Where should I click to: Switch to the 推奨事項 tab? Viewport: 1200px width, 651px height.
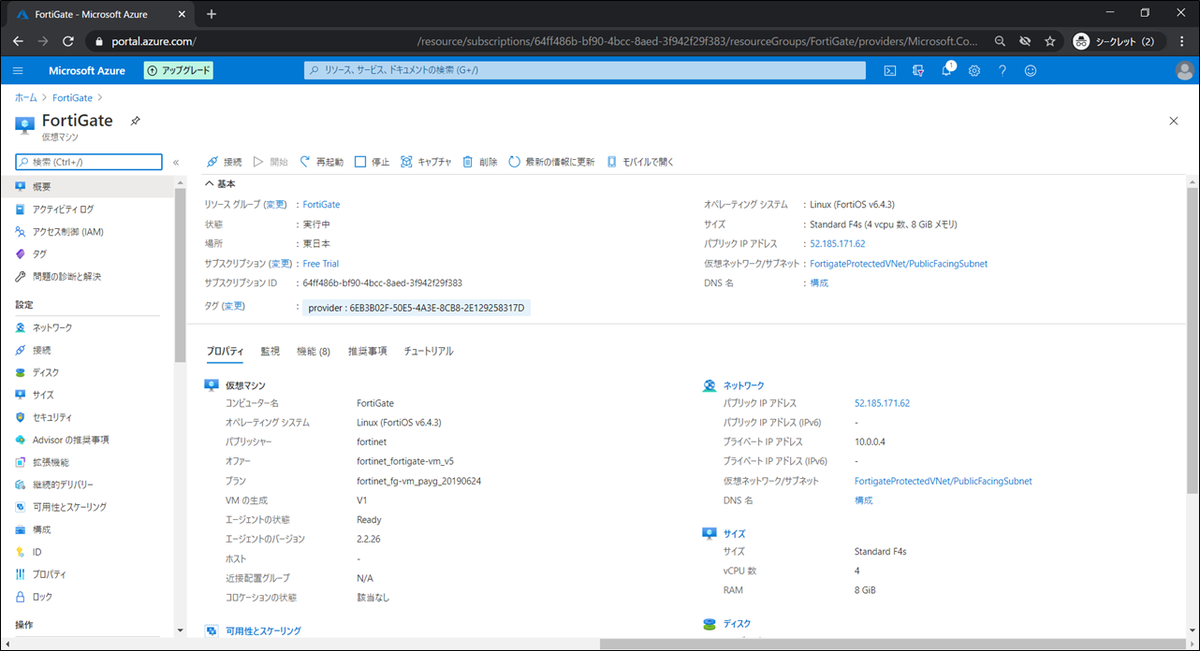(x=367, y=351)
